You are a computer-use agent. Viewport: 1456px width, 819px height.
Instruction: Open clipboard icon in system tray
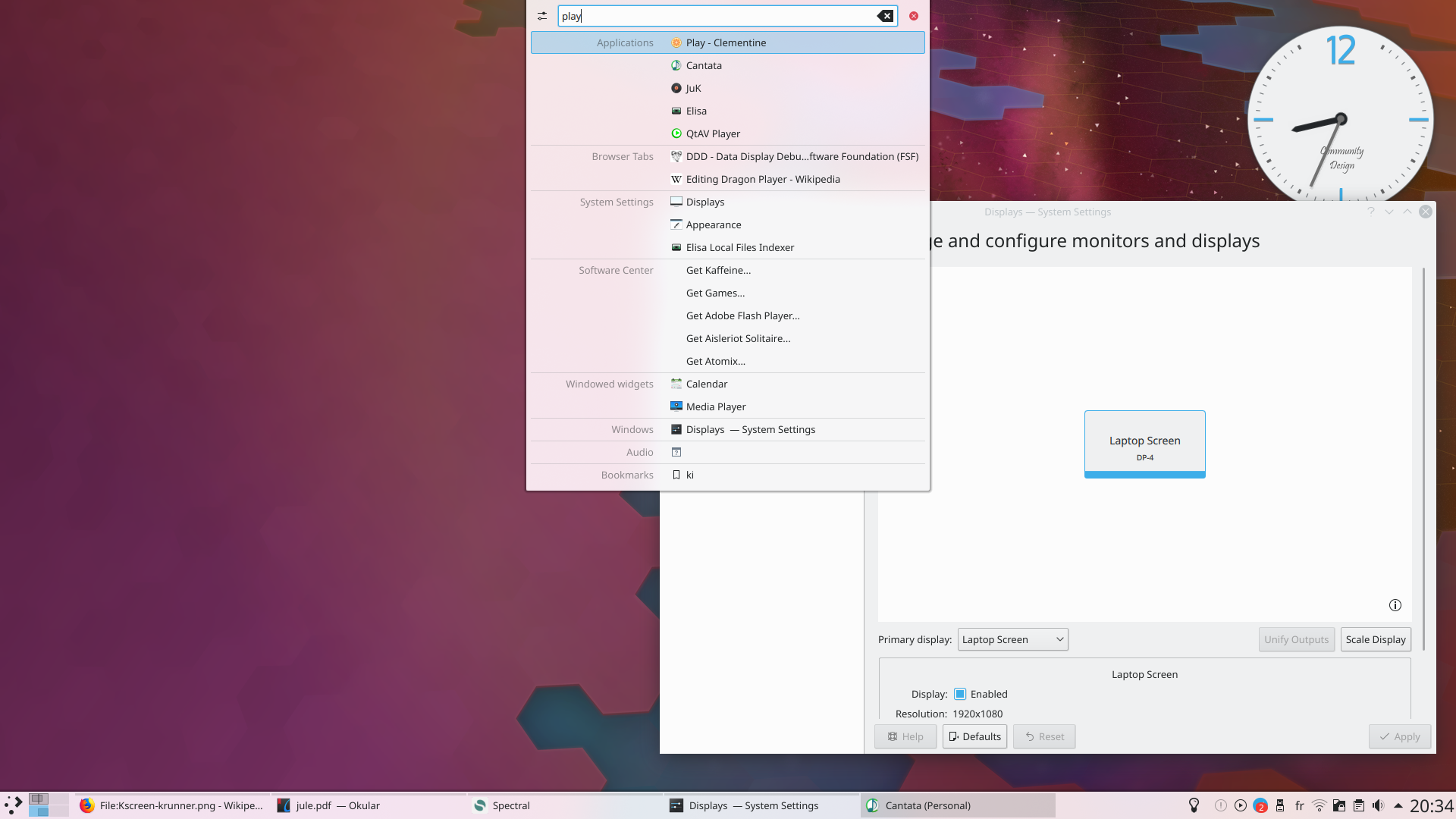coord(1359,805)
